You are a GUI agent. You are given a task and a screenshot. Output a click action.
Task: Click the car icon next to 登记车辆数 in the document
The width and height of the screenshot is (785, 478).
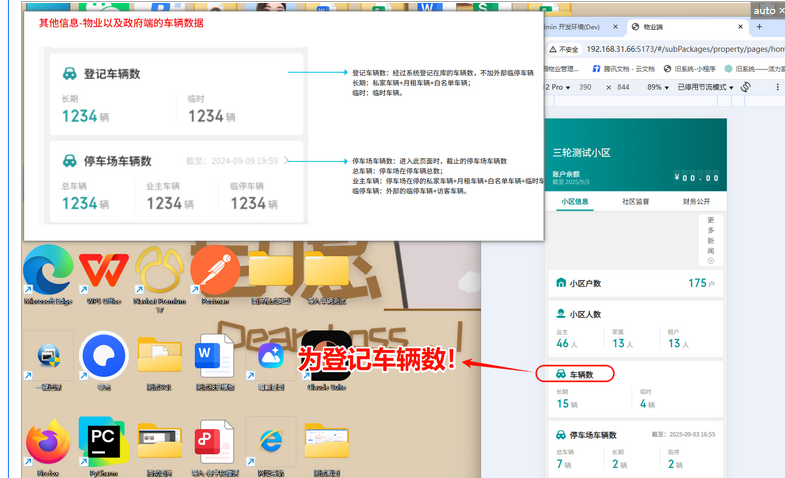click(x=70, y=74)
